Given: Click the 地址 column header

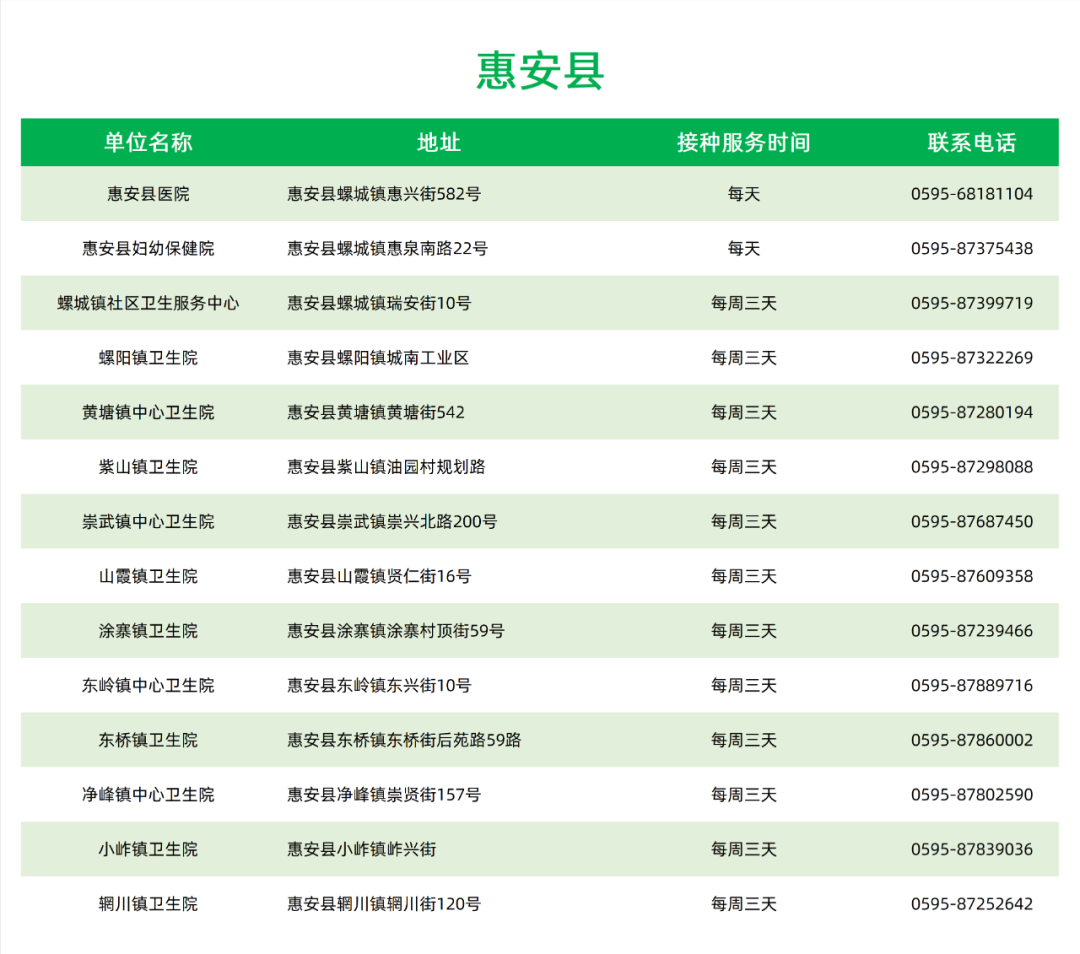Looking at the screenshot, I should [439, 142].
